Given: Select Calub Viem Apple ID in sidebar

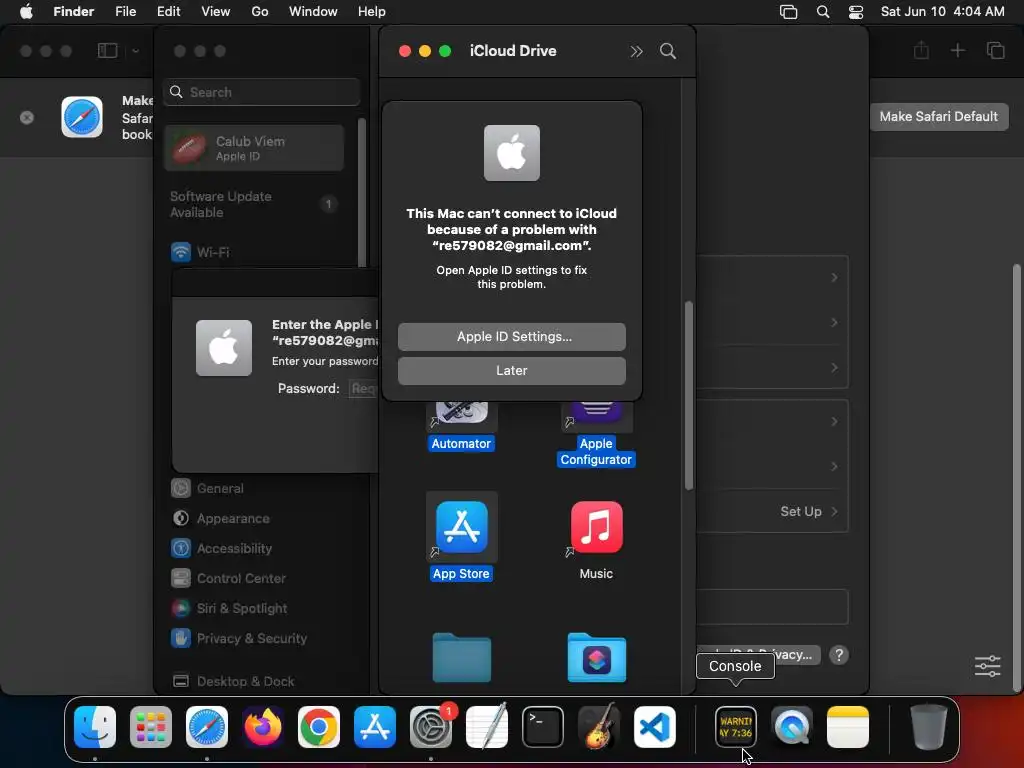Looking at the screenshot, I should (x=254, y=148).
